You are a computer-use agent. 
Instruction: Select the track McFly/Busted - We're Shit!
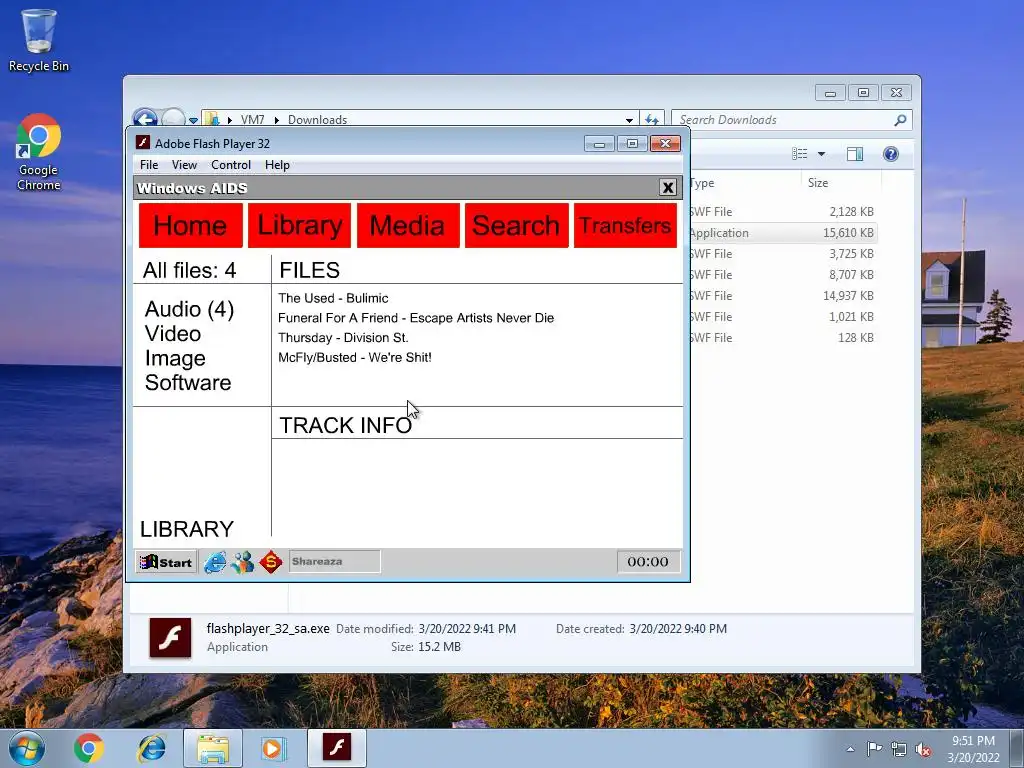(x=355, y=357)
